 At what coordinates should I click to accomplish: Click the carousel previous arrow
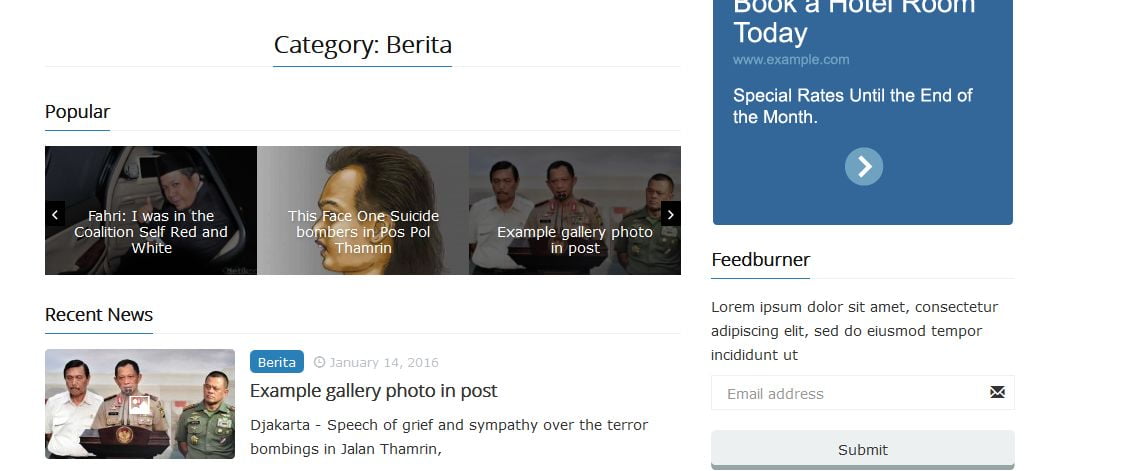click(55, 213)
